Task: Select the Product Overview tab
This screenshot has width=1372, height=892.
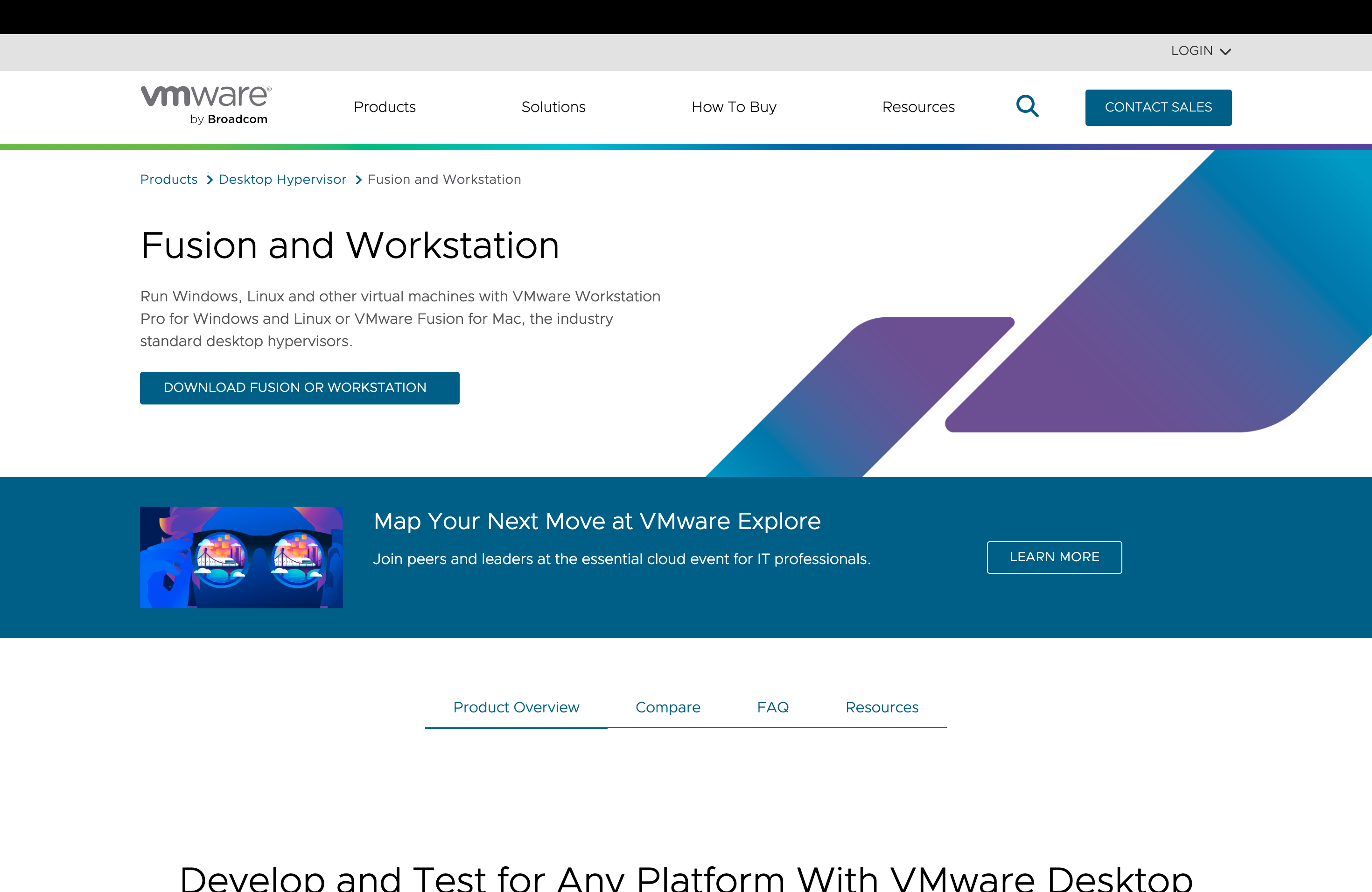Action: pos(516,707)
